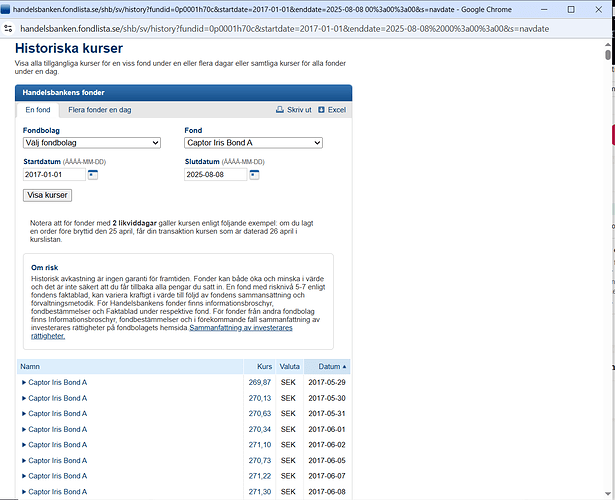This screenshot has height=500, width=615.
Task: Click the Excel export icon
Action: coord(321,110)
